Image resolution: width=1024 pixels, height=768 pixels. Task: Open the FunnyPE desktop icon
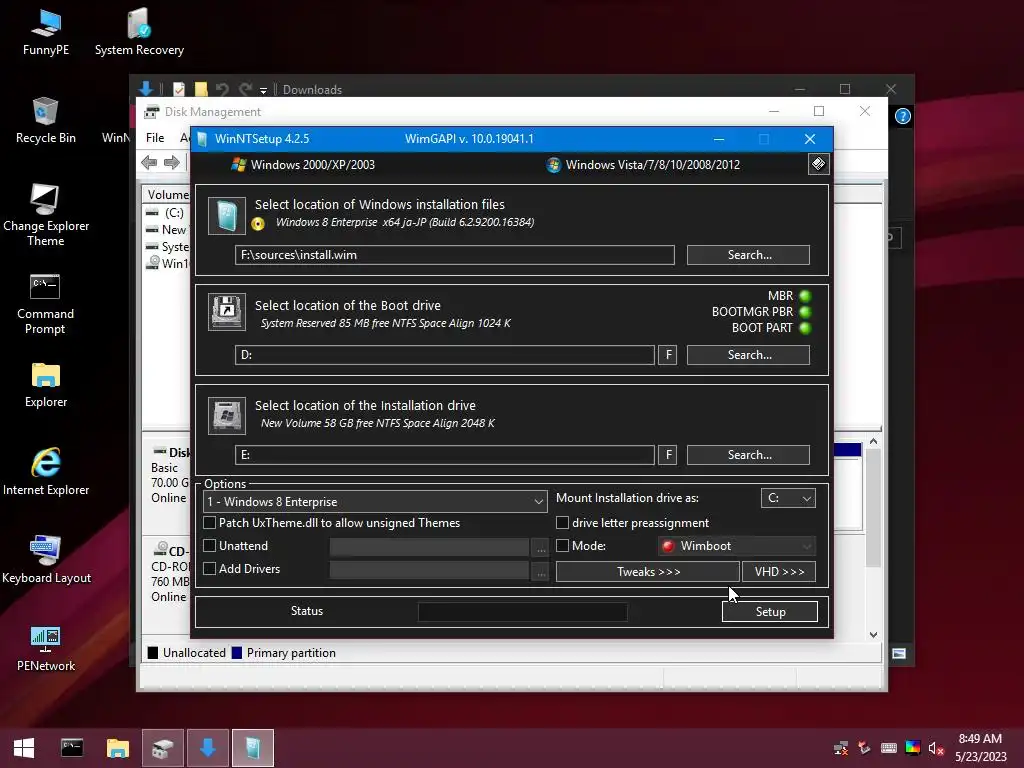click(46, 33)
